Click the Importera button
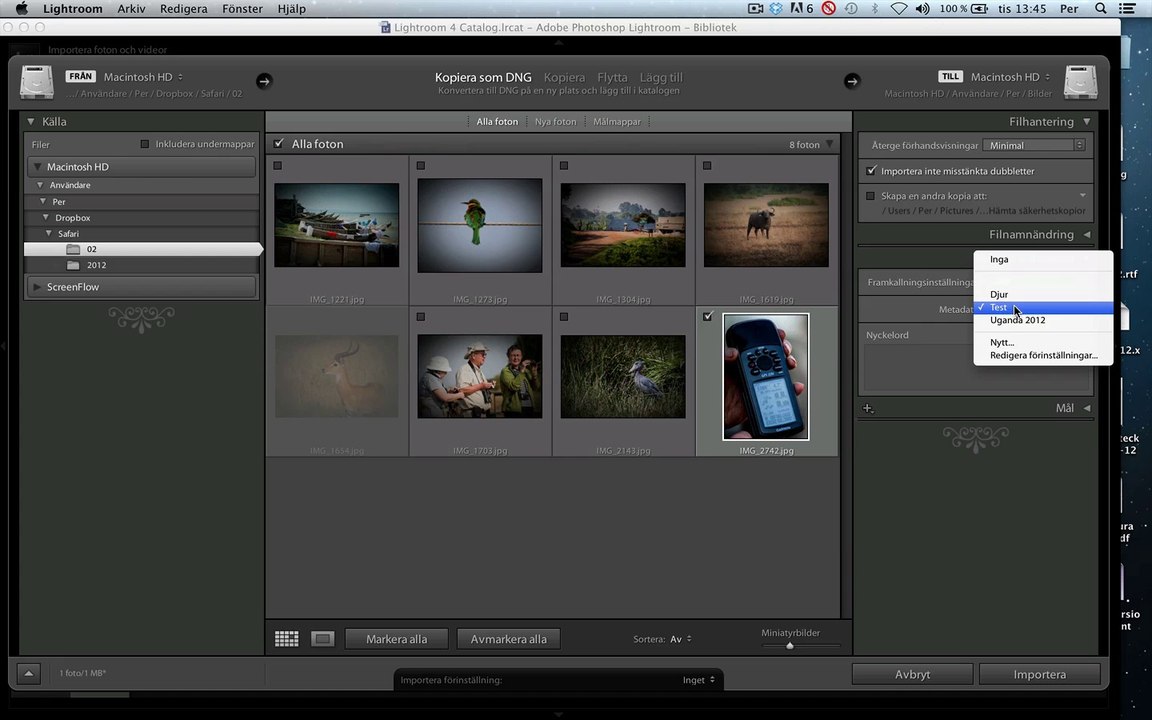Image resolution: width=1152 pixels, height=720 pixels. (1040, 674)
